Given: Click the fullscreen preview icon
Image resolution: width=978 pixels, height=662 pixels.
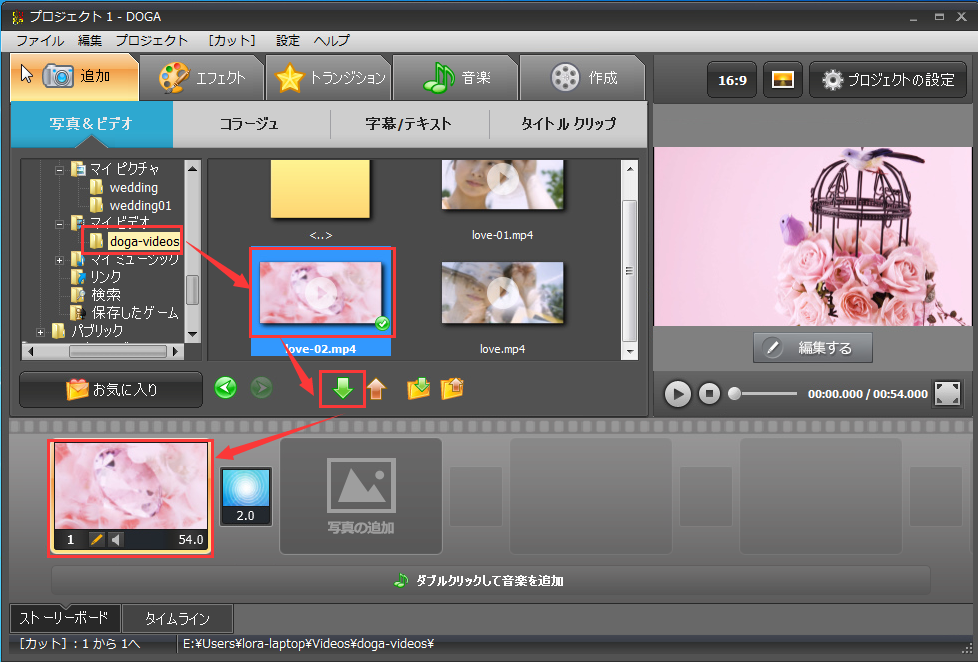Looking at the screenshot, I should [x=947, y=393].
